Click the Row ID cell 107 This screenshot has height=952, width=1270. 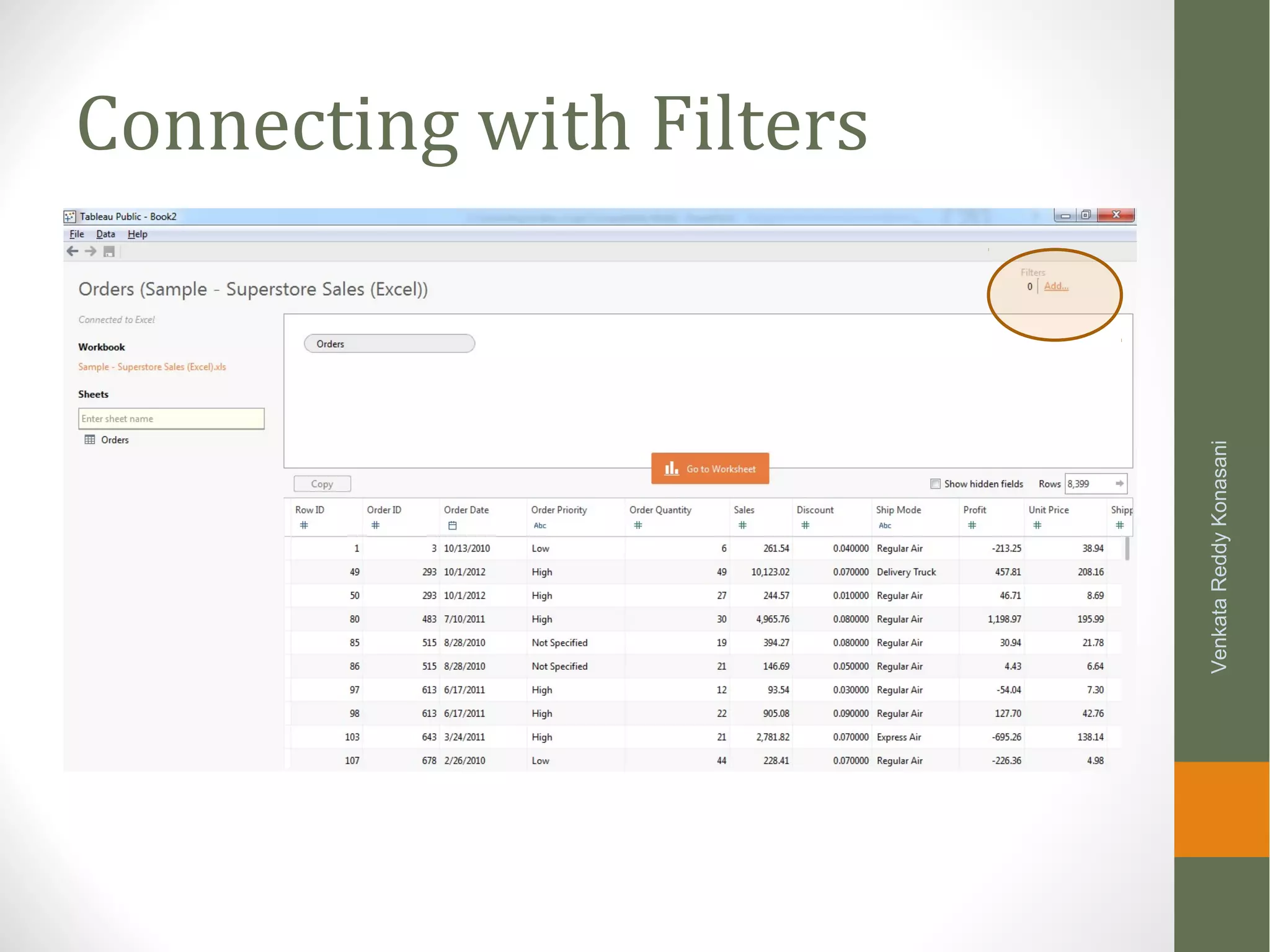click(x=352, y=760)
